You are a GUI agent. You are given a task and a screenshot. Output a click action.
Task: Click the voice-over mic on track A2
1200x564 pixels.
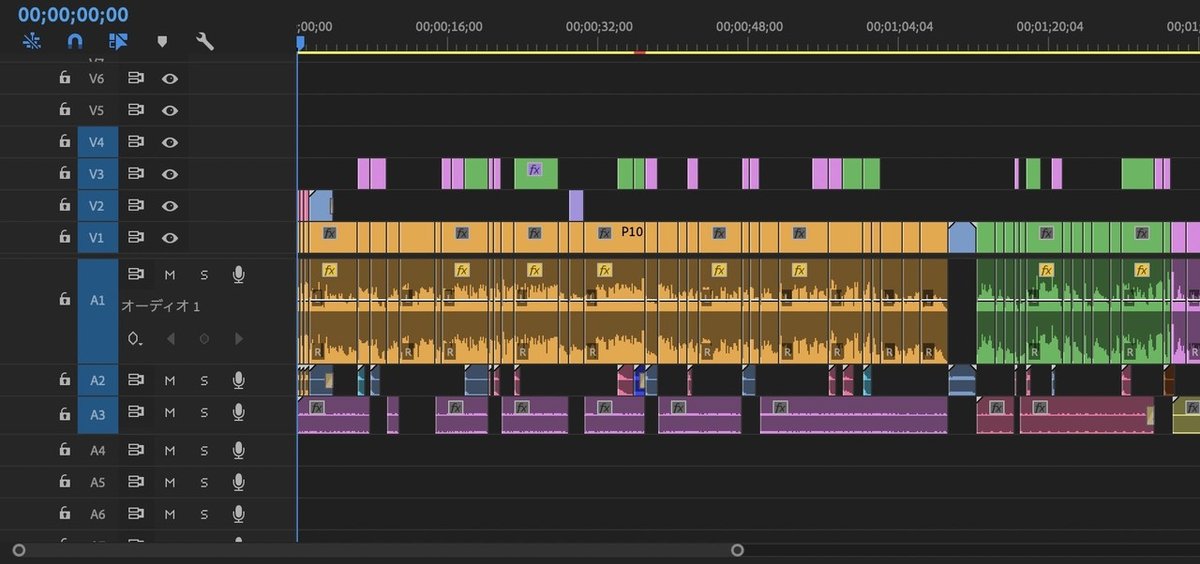pyautogui.click(x=238, y=380)
